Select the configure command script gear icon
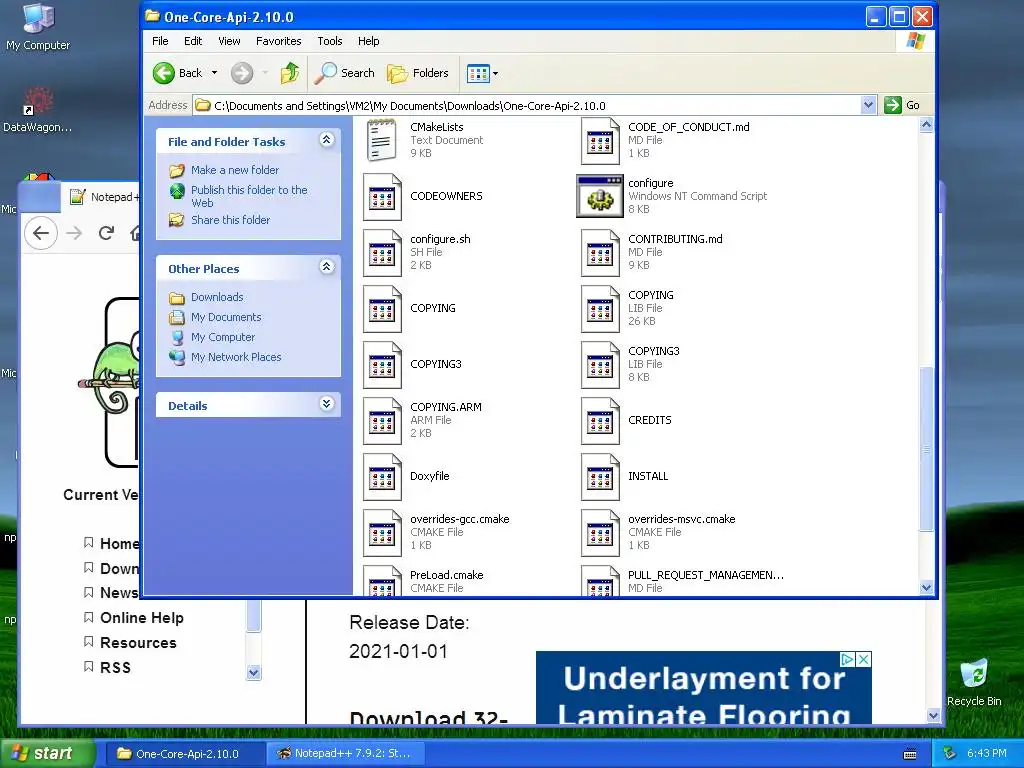Image resolution: width=1024 pixels, height=768 pixels. pyautogui.click(x=600, y=196)
